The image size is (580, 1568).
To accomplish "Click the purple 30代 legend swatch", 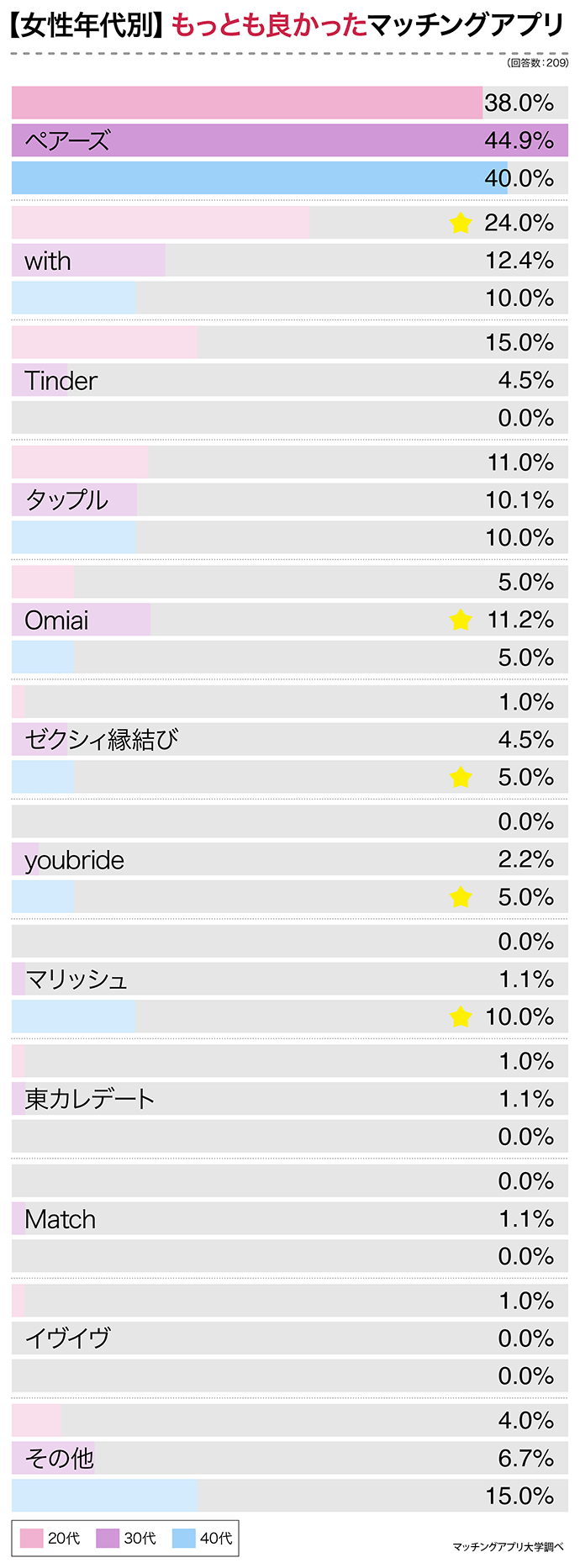I will 108,1538.
